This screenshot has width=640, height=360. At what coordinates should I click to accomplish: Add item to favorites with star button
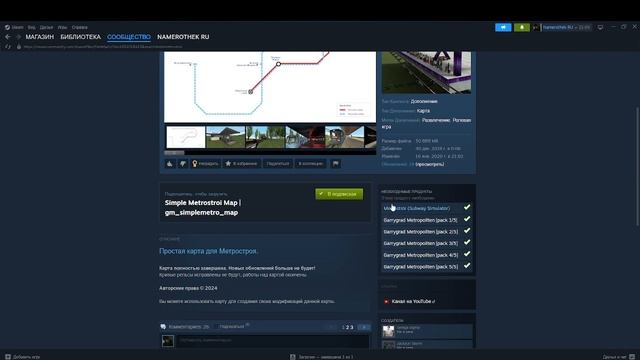click(x=241, y=164)
